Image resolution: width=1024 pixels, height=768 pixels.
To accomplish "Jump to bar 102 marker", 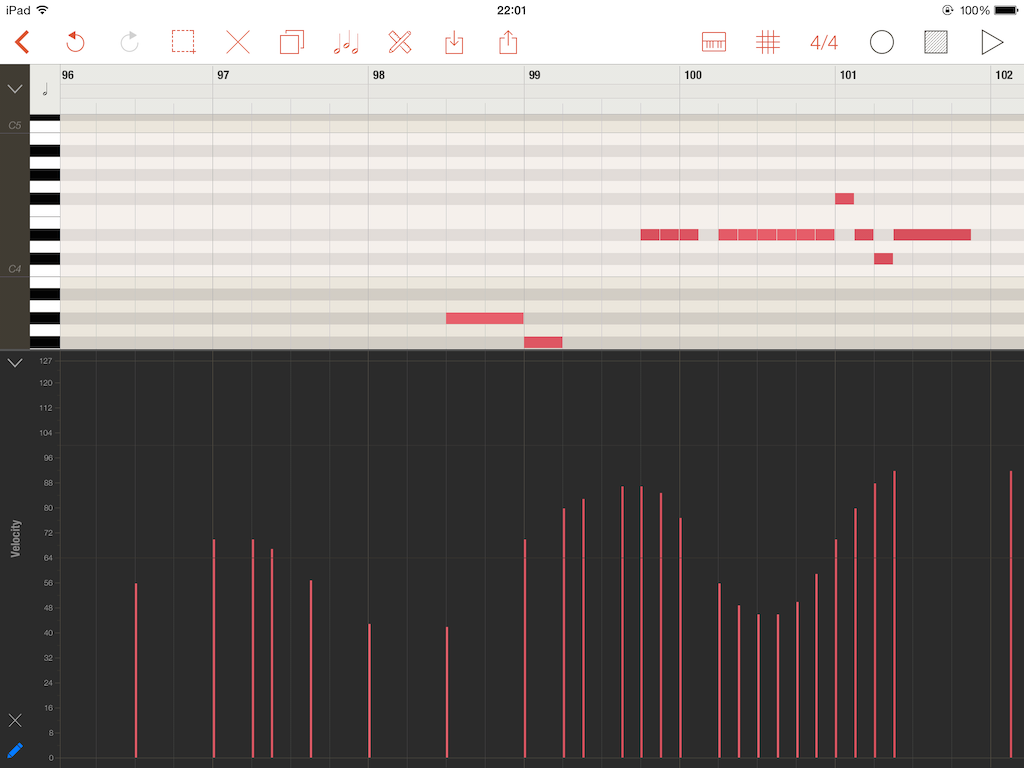I will point(1004,75).
